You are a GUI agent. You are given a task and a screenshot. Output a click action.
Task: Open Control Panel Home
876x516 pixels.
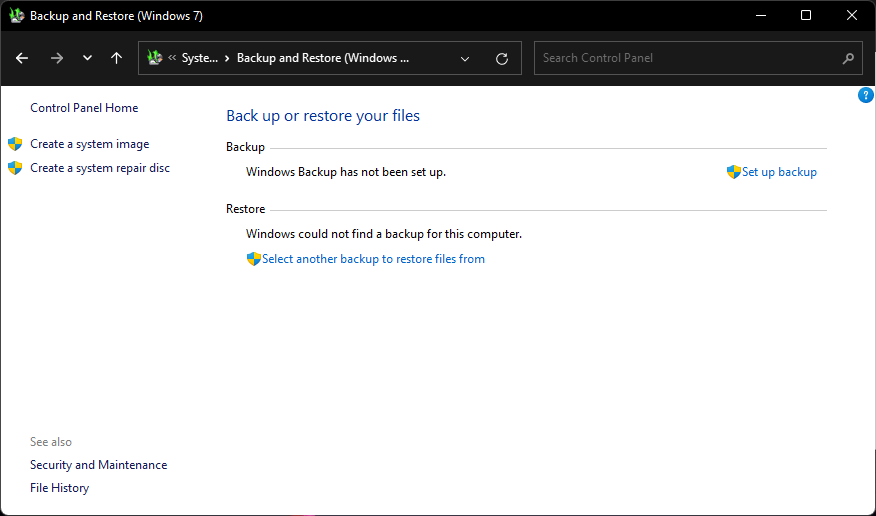(x=84, y=108)
